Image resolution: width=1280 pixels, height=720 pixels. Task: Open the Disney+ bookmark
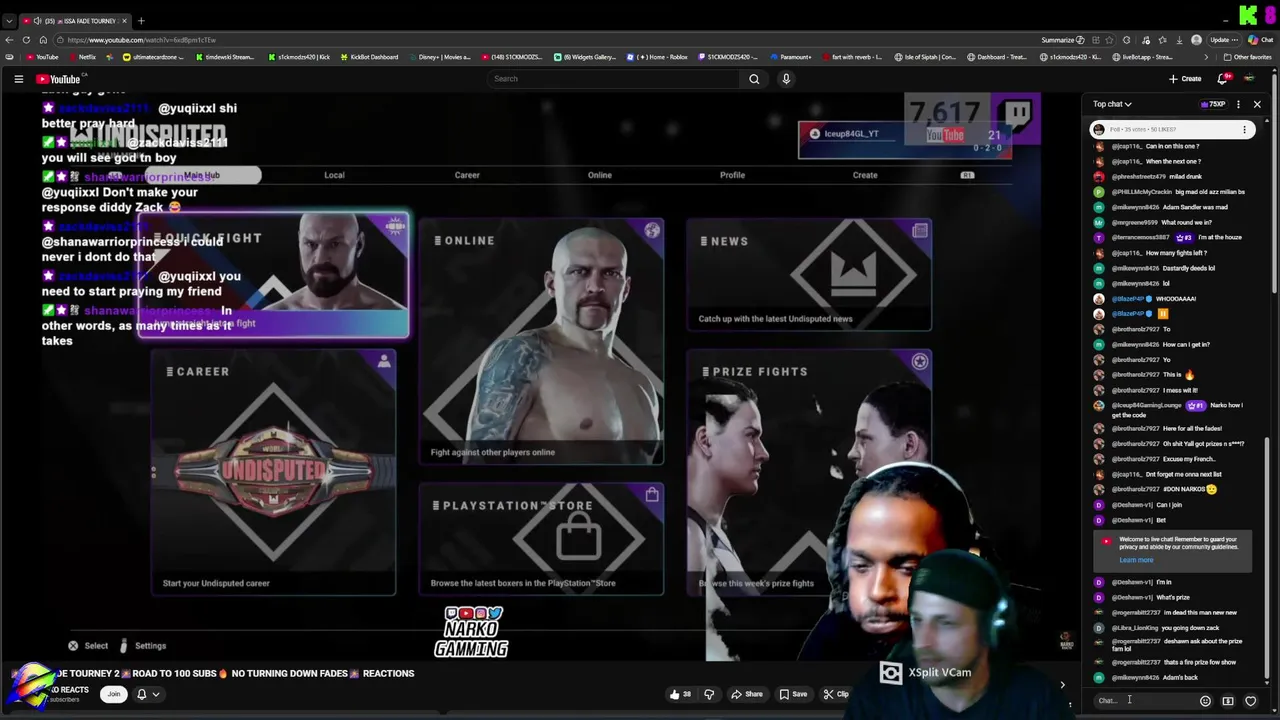pos(439,57)
